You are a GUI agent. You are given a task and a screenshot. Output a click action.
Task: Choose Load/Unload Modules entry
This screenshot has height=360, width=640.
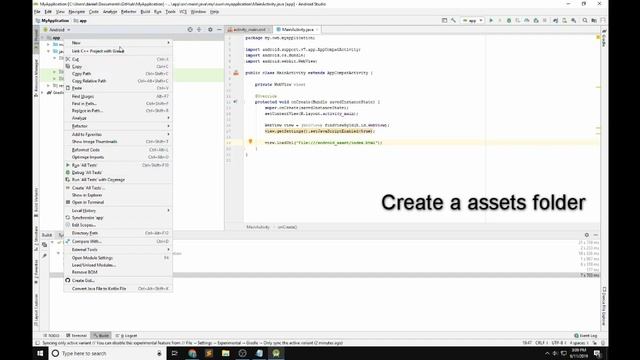pos(118,265)
